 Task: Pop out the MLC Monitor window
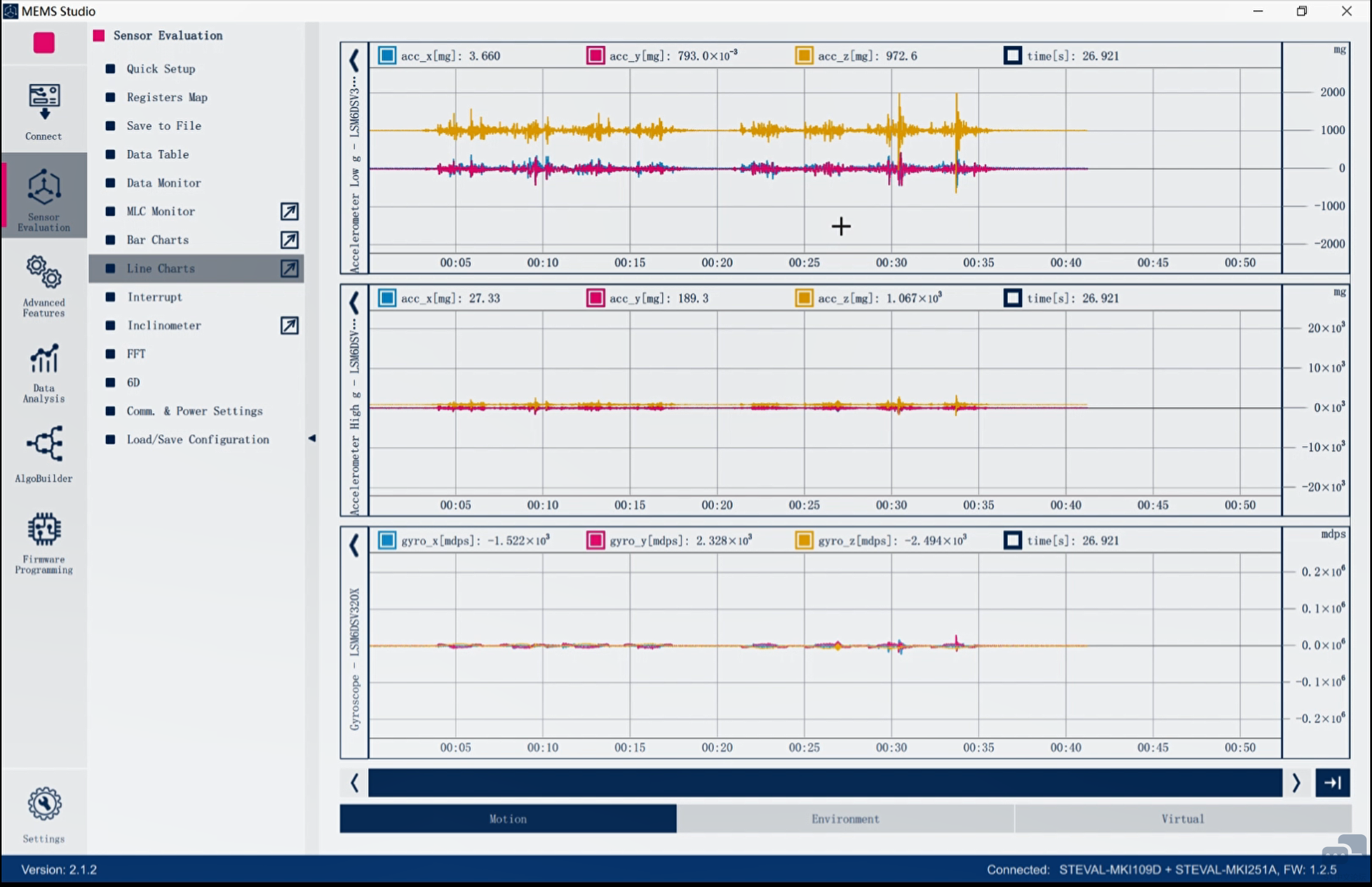[289, 211]
